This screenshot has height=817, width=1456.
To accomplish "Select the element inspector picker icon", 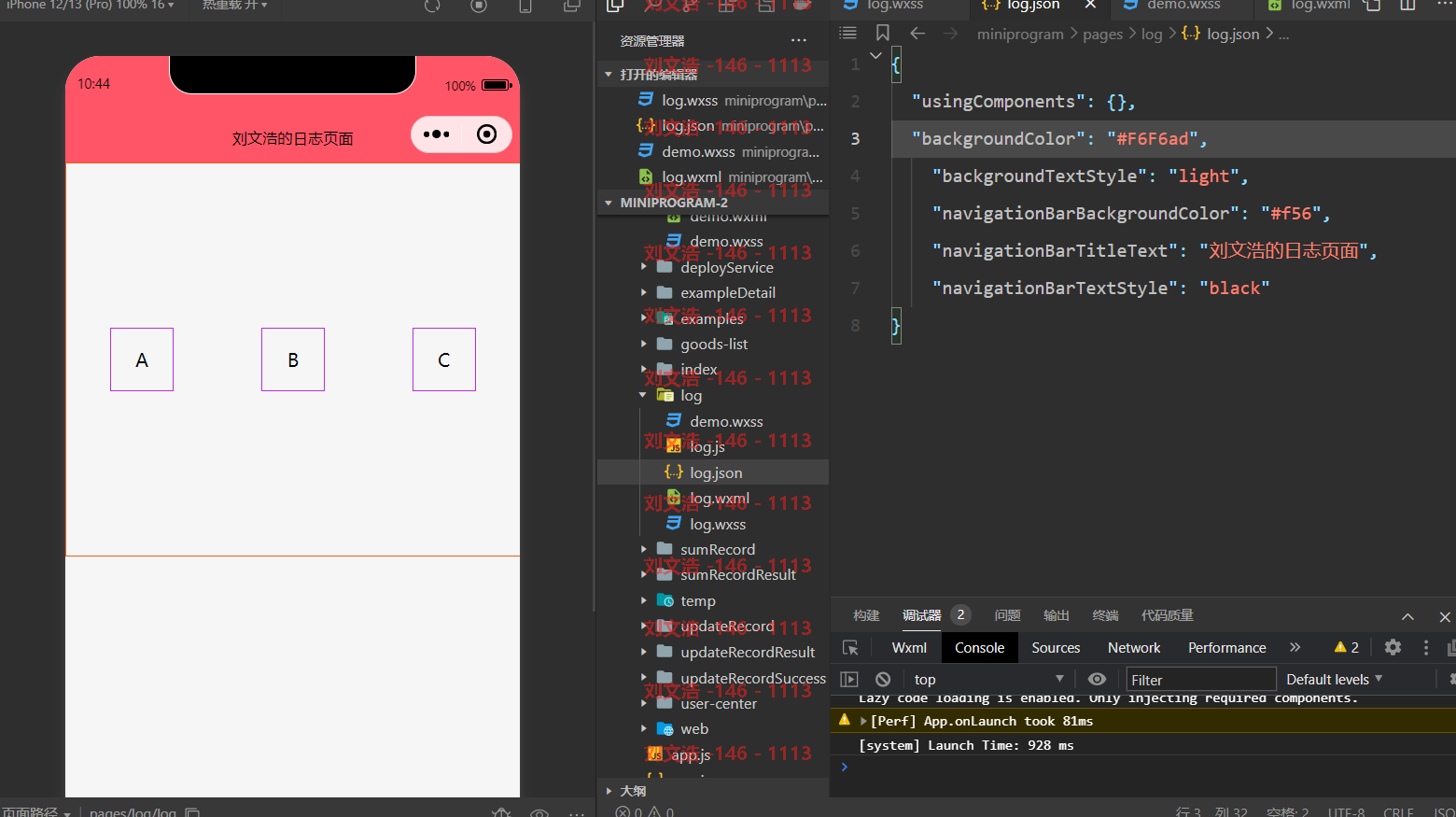I will pos(850,648).
